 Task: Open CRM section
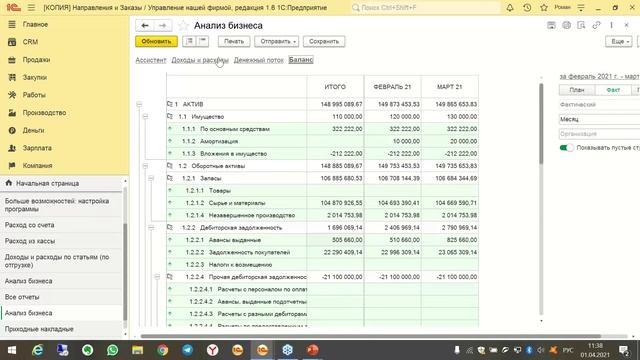coord(30,42)
